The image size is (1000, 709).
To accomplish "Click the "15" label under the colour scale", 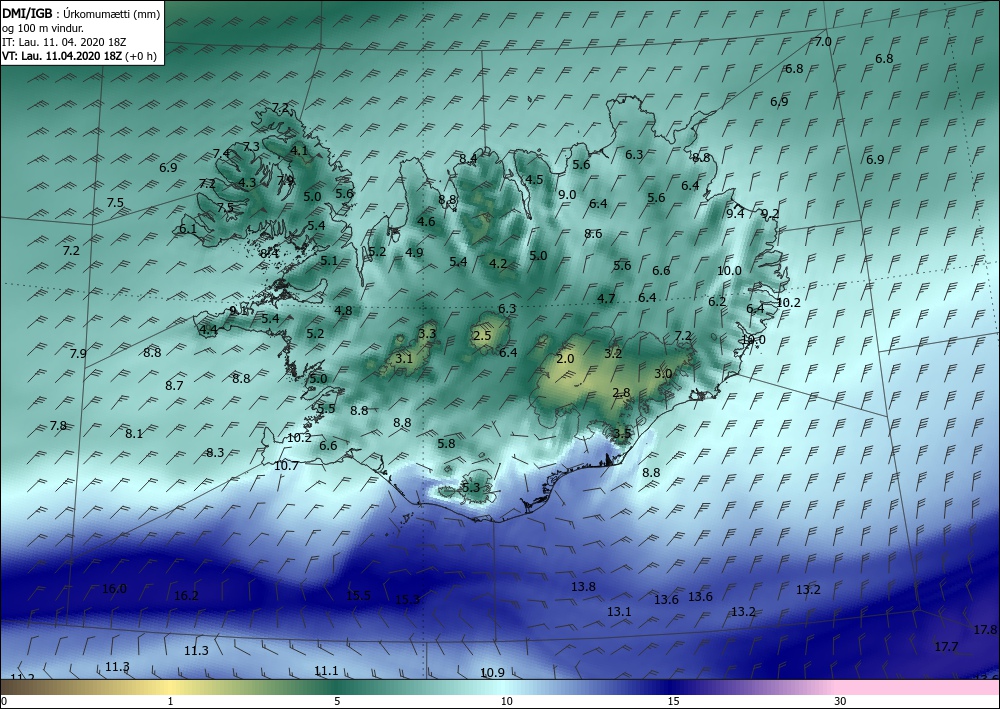I will (x=673, y=701).
